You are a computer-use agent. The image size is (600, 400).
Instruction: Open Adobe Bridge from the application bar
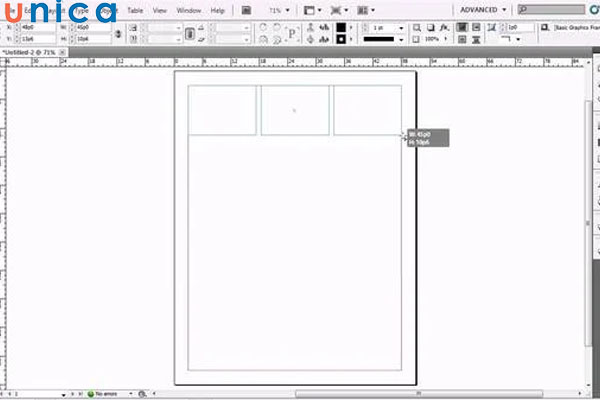[246, 10]
